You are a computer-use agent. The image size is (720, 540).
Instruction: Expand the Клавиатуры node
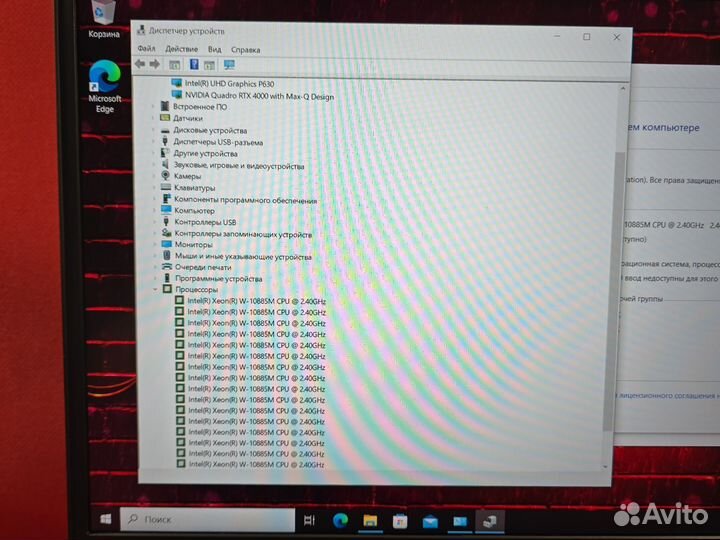pyautogui.click(x=154, y=188)
